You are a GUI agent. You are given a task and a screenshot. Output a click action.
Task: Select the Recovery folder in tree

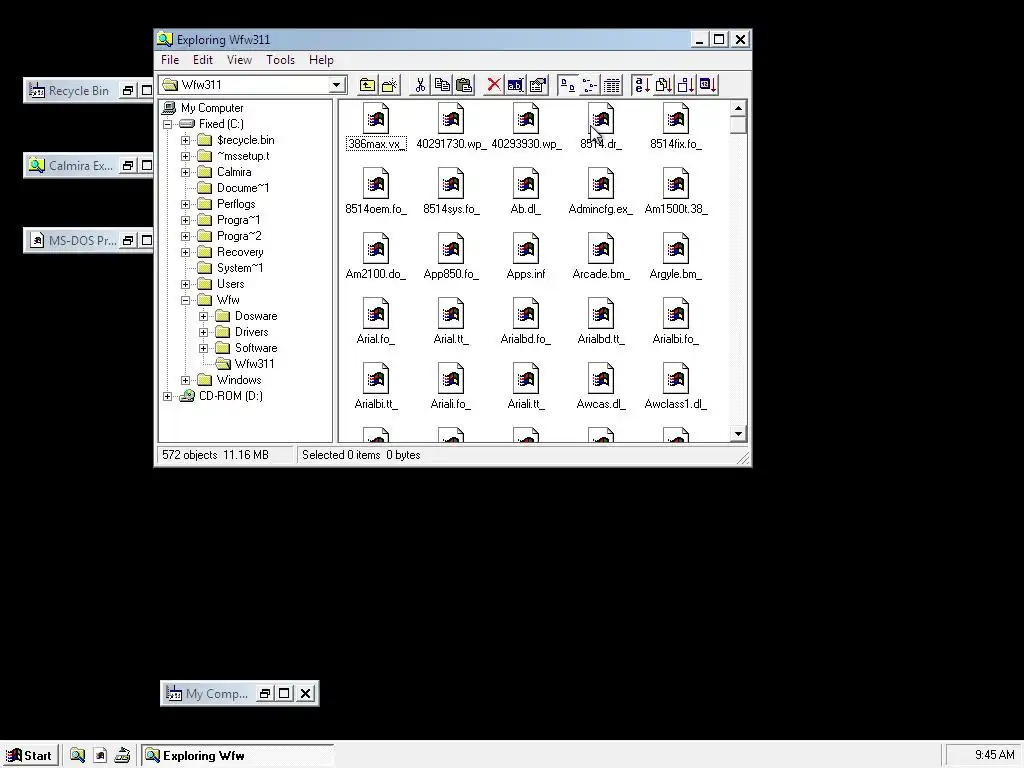[240, 252]
